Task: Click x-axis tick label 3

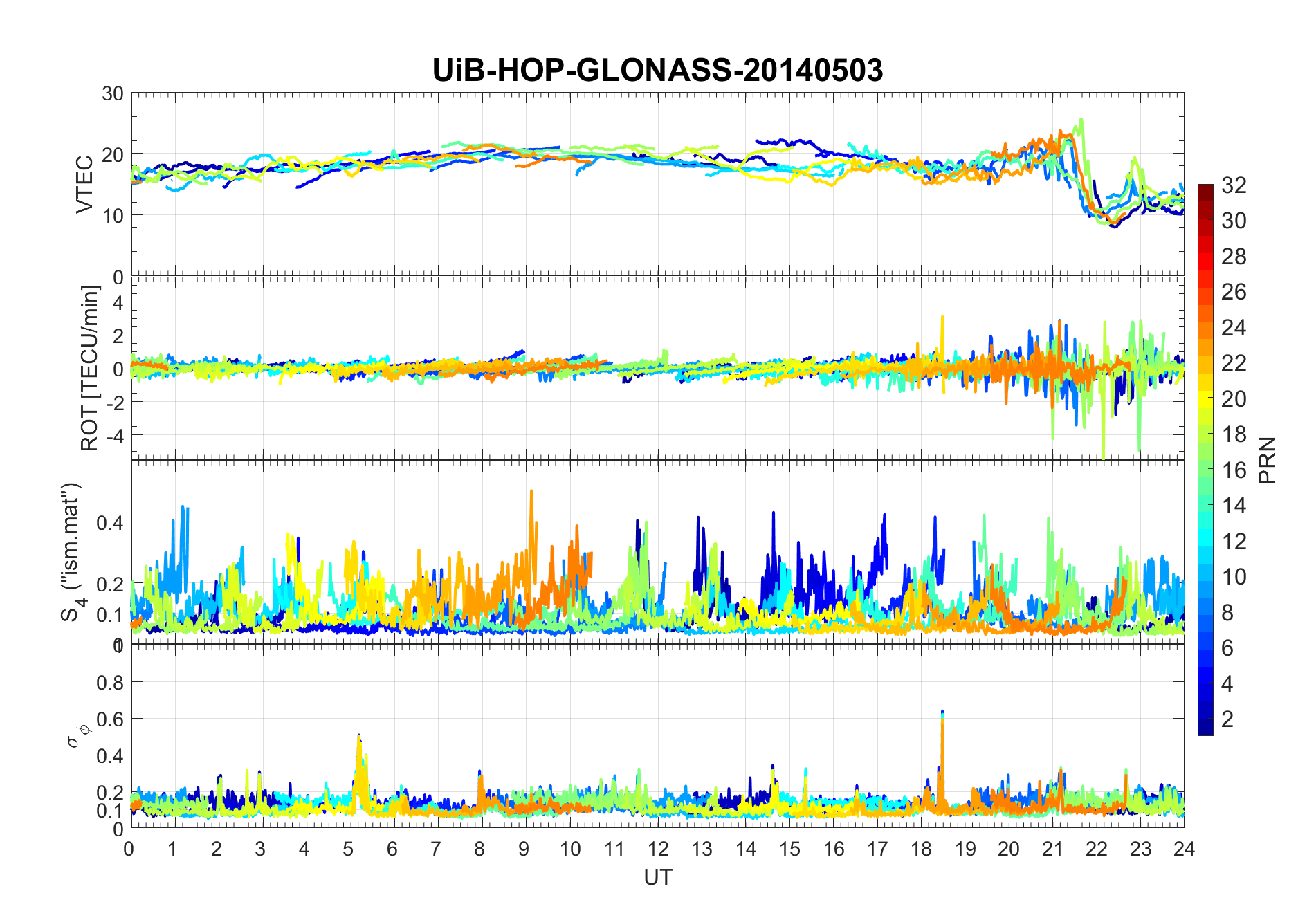Action: [x=260, y=848]
